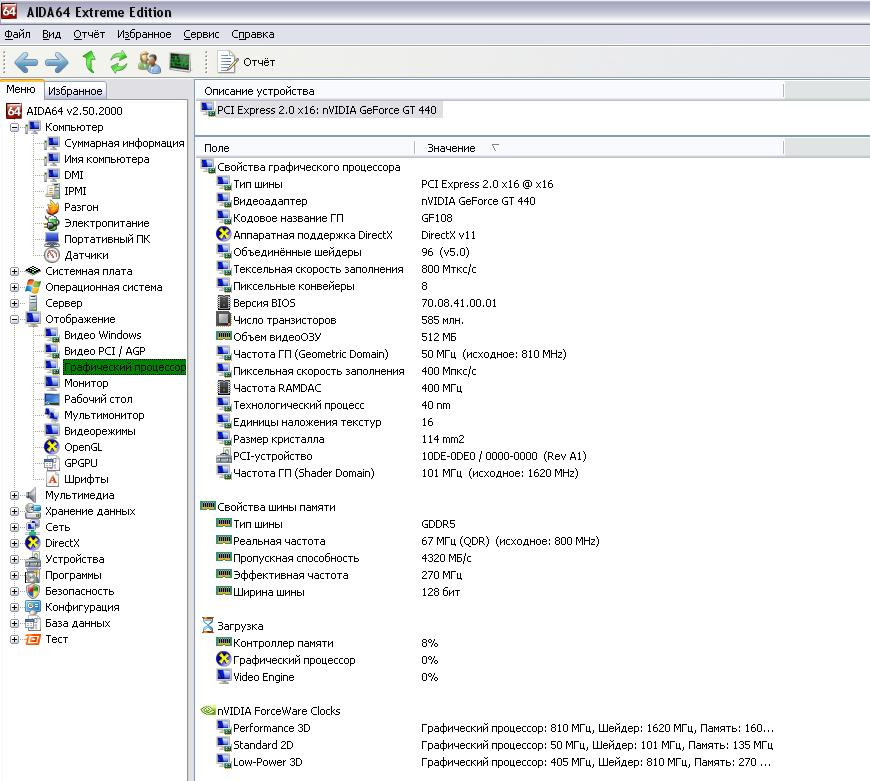Select AIDA64 v2.50.2000 root node
The height and width of the screenshot is (781, 870).
coord(74,111)
